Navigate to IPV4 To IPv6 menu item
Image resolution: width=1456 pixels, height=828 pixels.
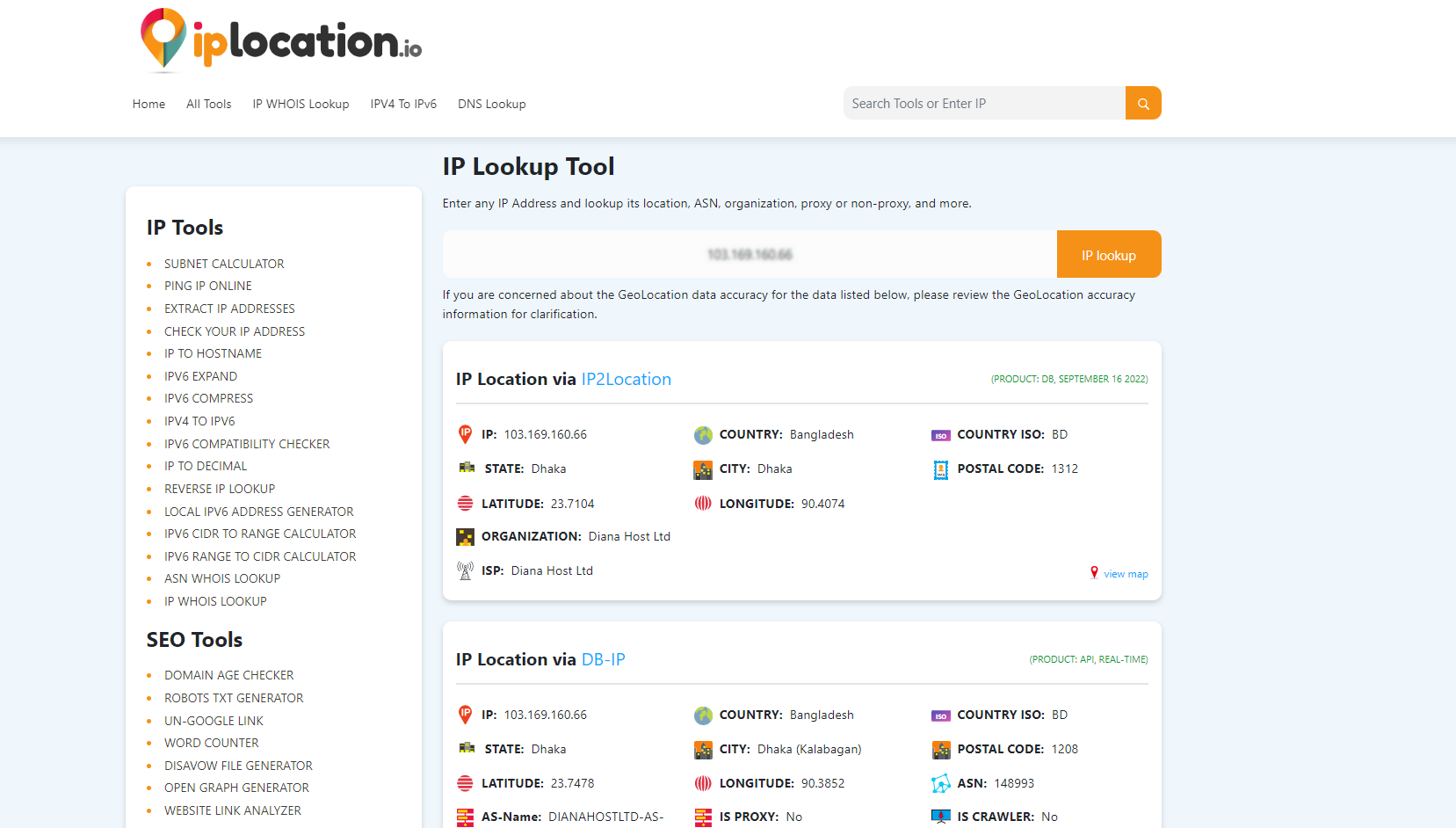point(403,104)
